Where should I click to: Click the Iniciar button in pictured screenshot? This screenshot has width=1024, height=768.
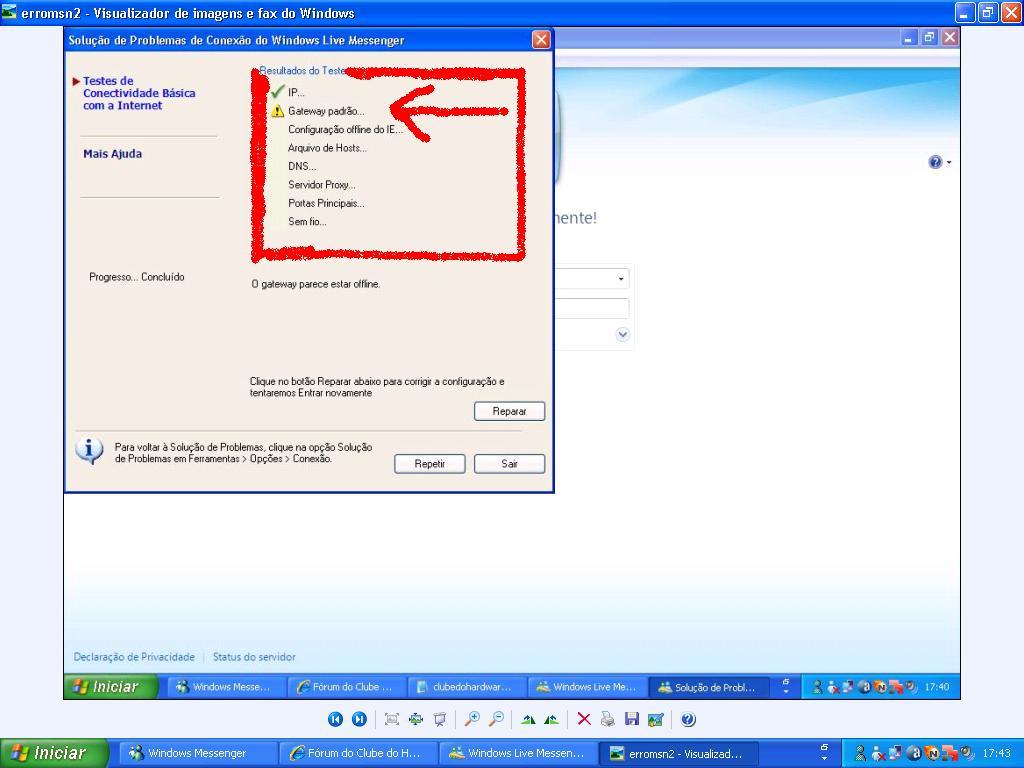click(110, 686)
